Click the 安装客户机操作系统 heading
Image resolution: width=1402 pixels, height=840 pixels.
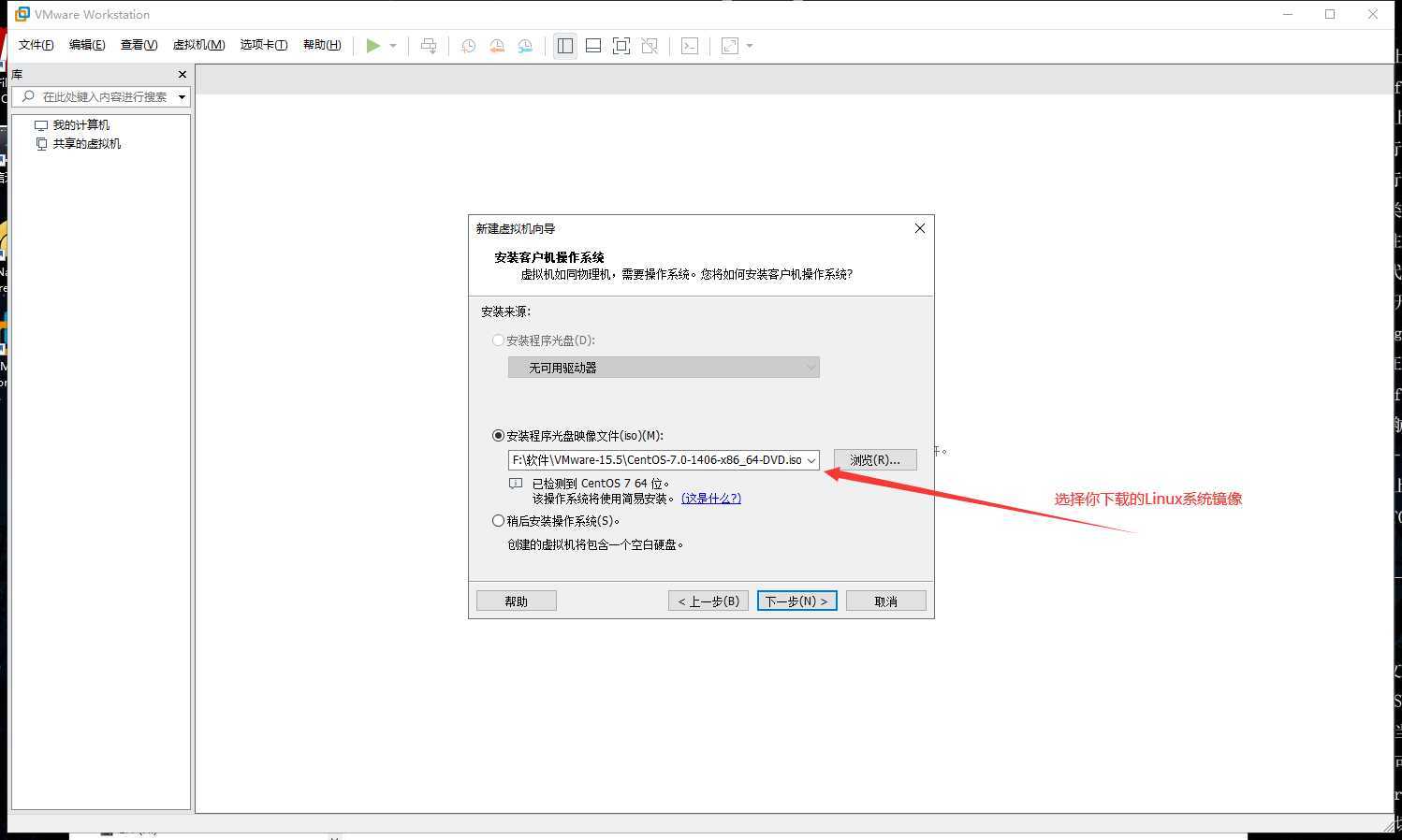tap(549, 257)
